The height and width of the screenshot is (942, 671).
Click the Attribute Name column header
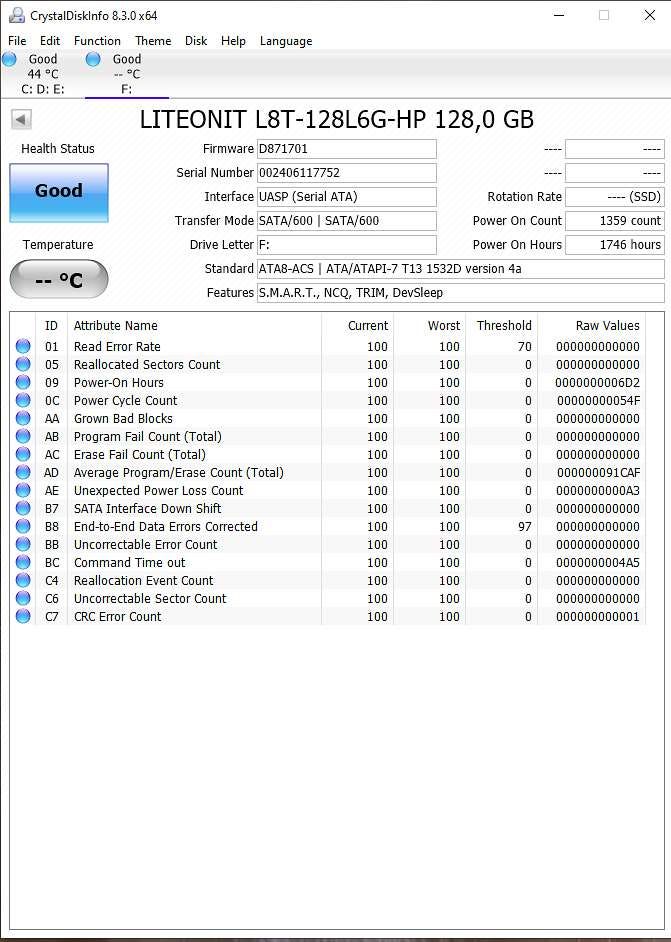click(194, 326)
